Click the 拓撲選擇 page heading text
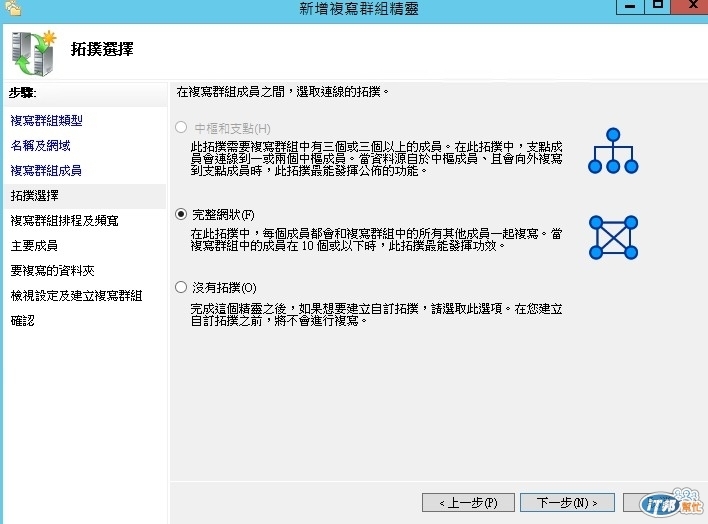The width and height of the screenshot is (708, 524). [102, 49]
